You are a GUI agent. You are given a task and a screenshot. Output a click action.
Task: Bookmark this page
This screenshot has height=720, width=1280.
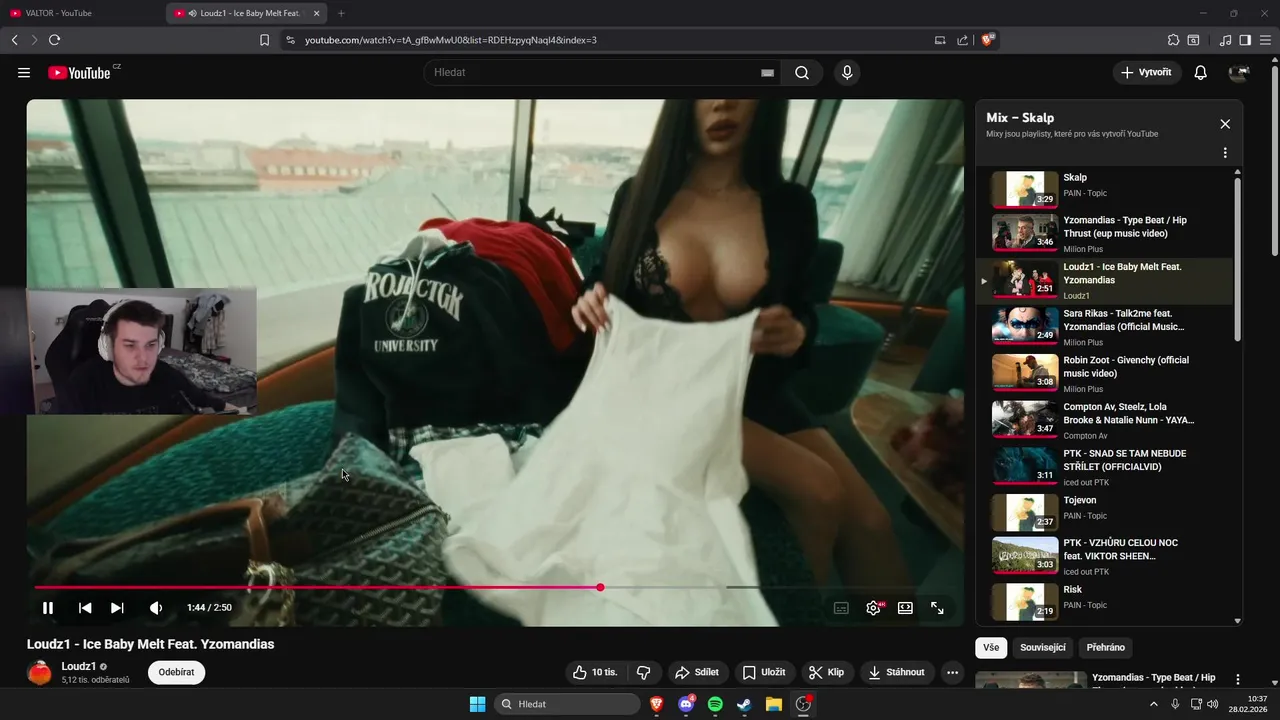tap(264, 40)
